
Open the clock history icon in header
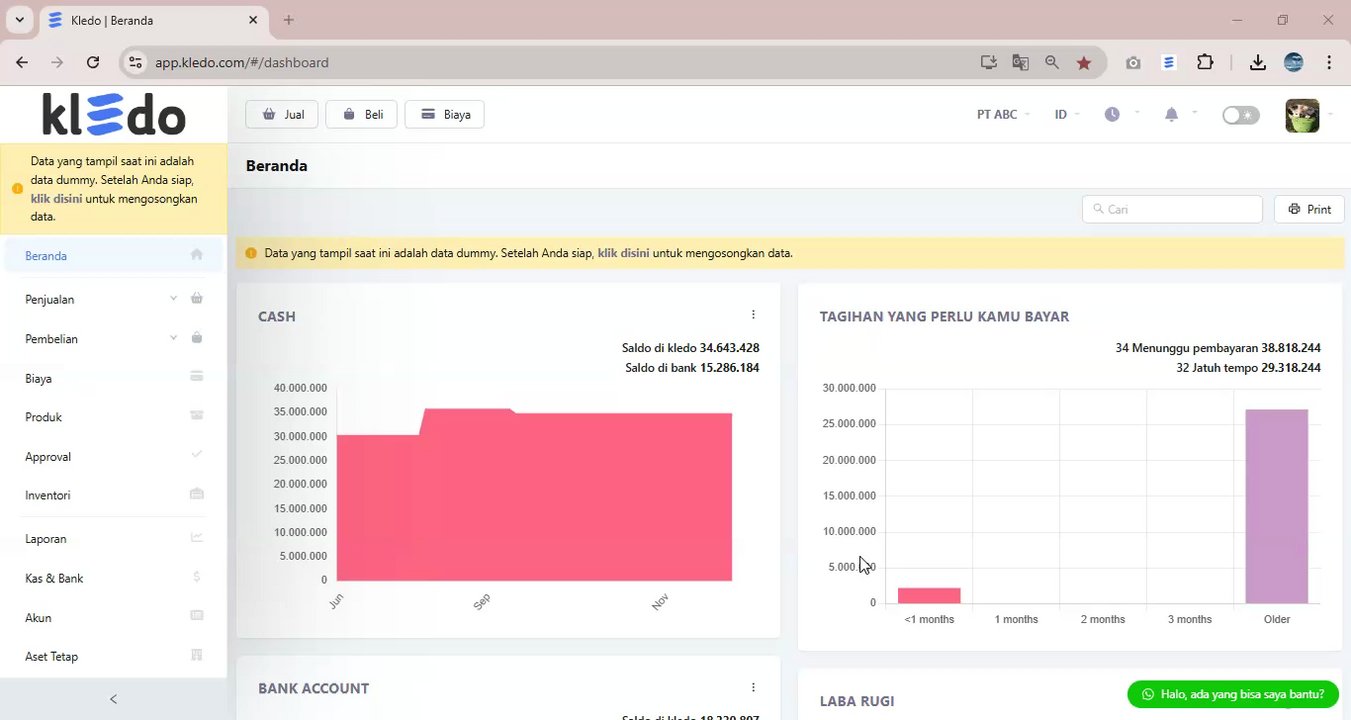click(x=1112, y=114)
